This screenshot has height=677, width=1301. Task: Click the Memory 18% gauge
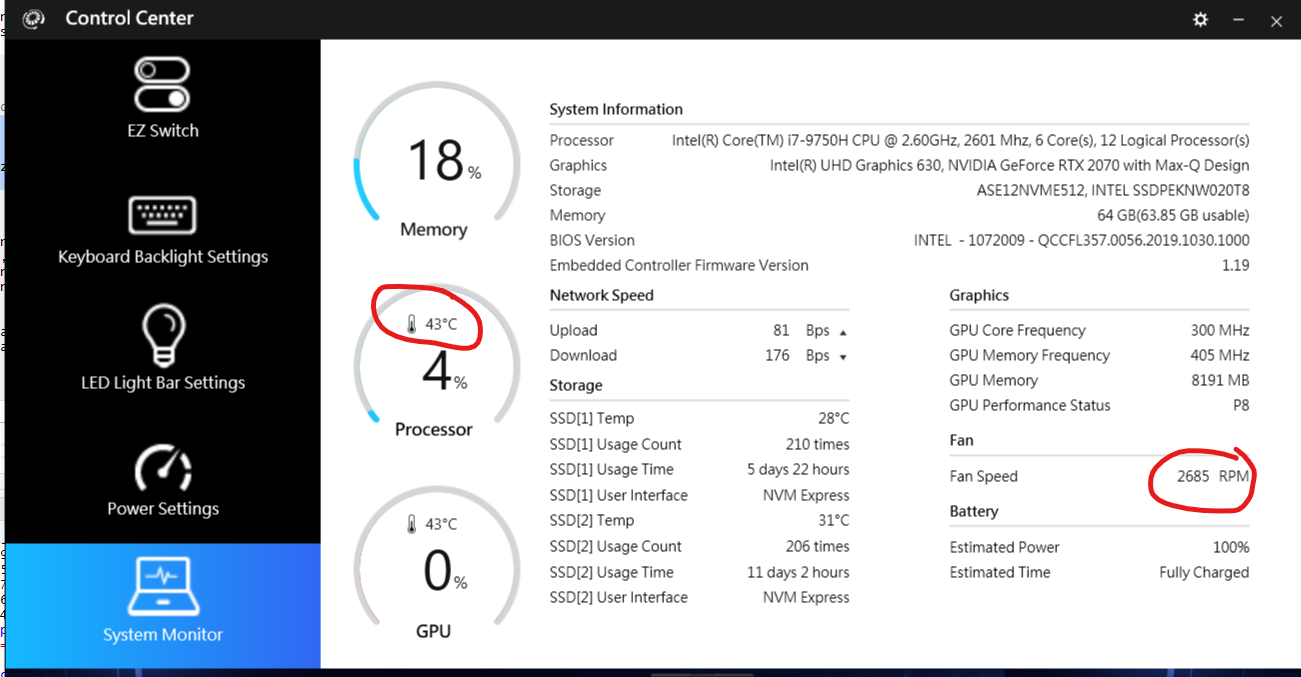(x=436, y=162)
